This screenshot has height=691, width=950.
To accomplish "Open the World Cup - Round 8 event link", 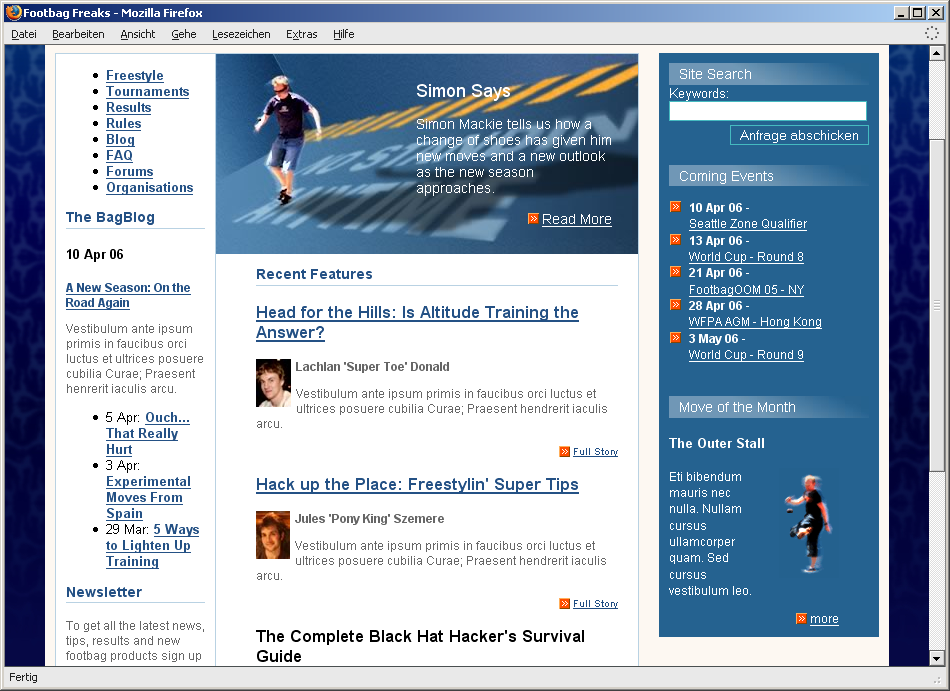I will [746, 256].
